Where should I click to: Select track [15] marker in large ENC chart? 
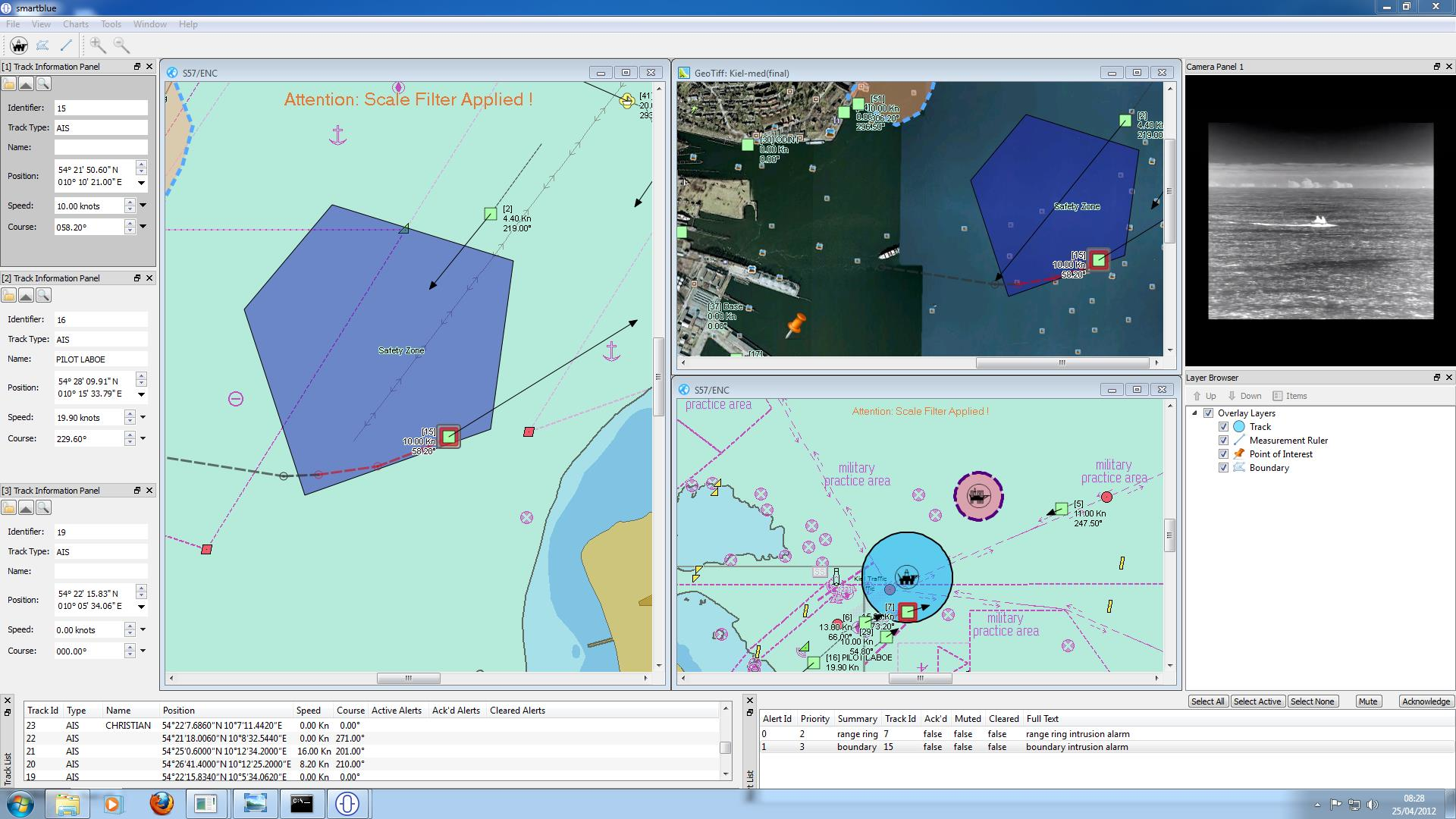449,436
